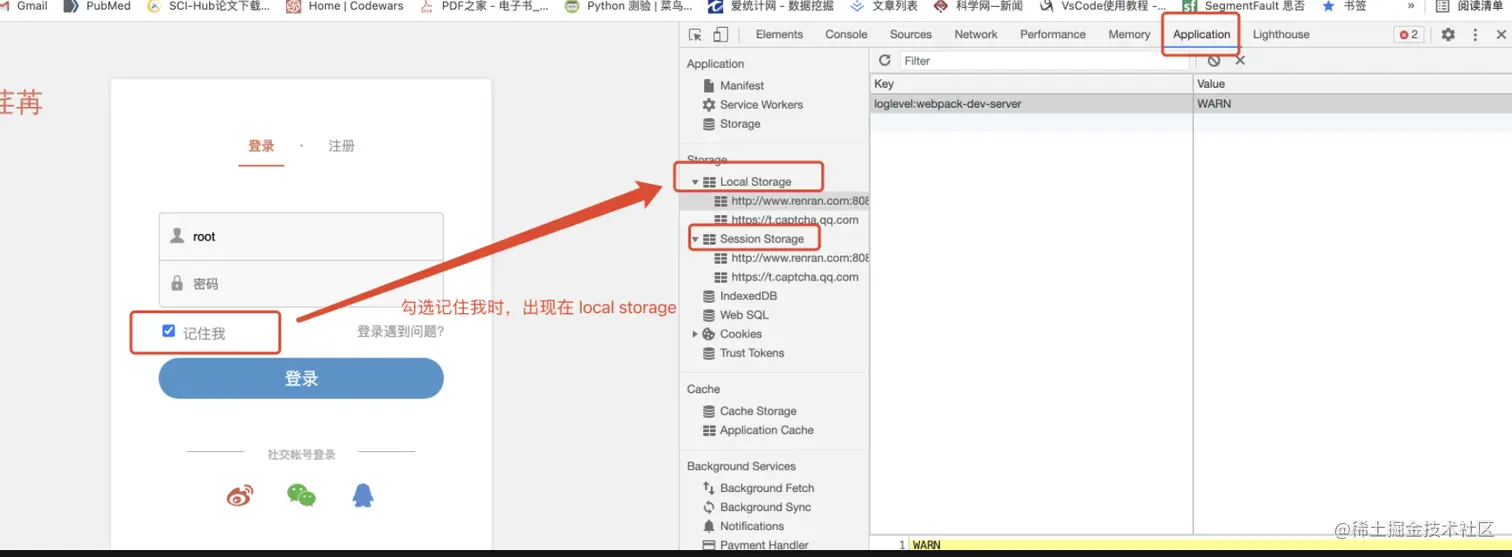The width and height of the screenshot is (1512, 557).
Task: Select the 登录 tab on the form
Action: pyautogui.click(x=261, y=146)
